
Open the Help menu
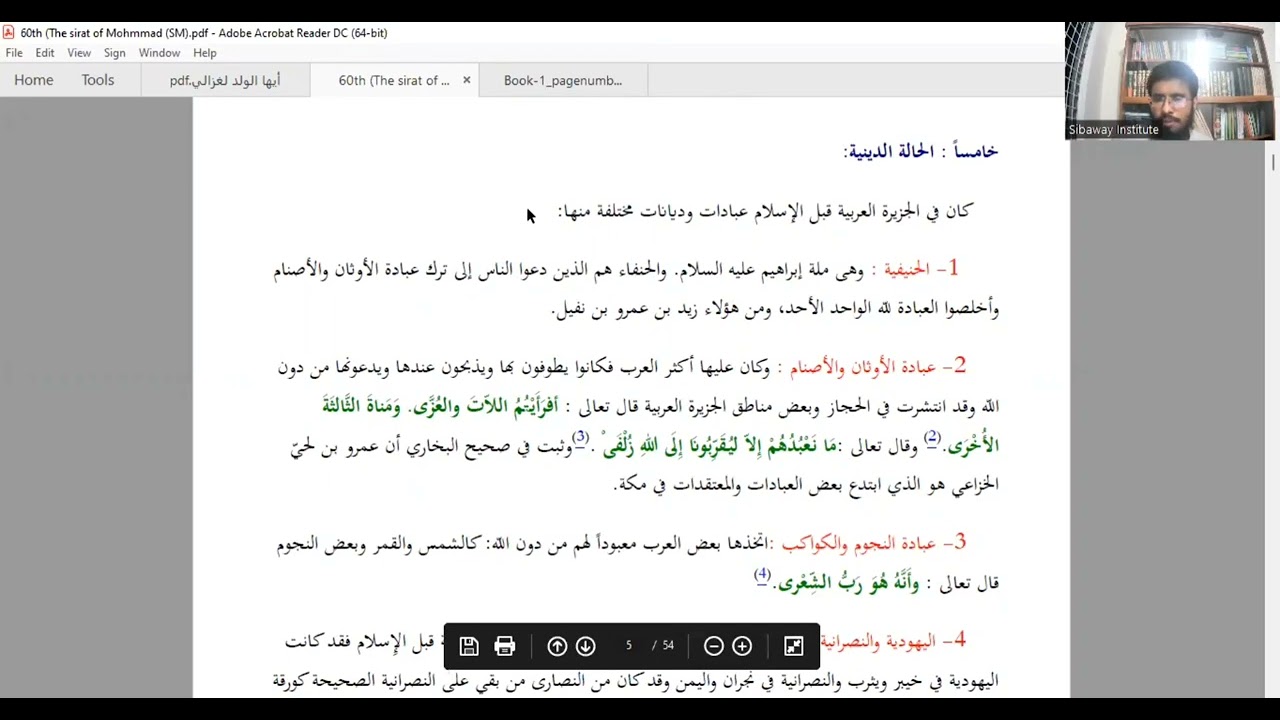pos(205,53)
